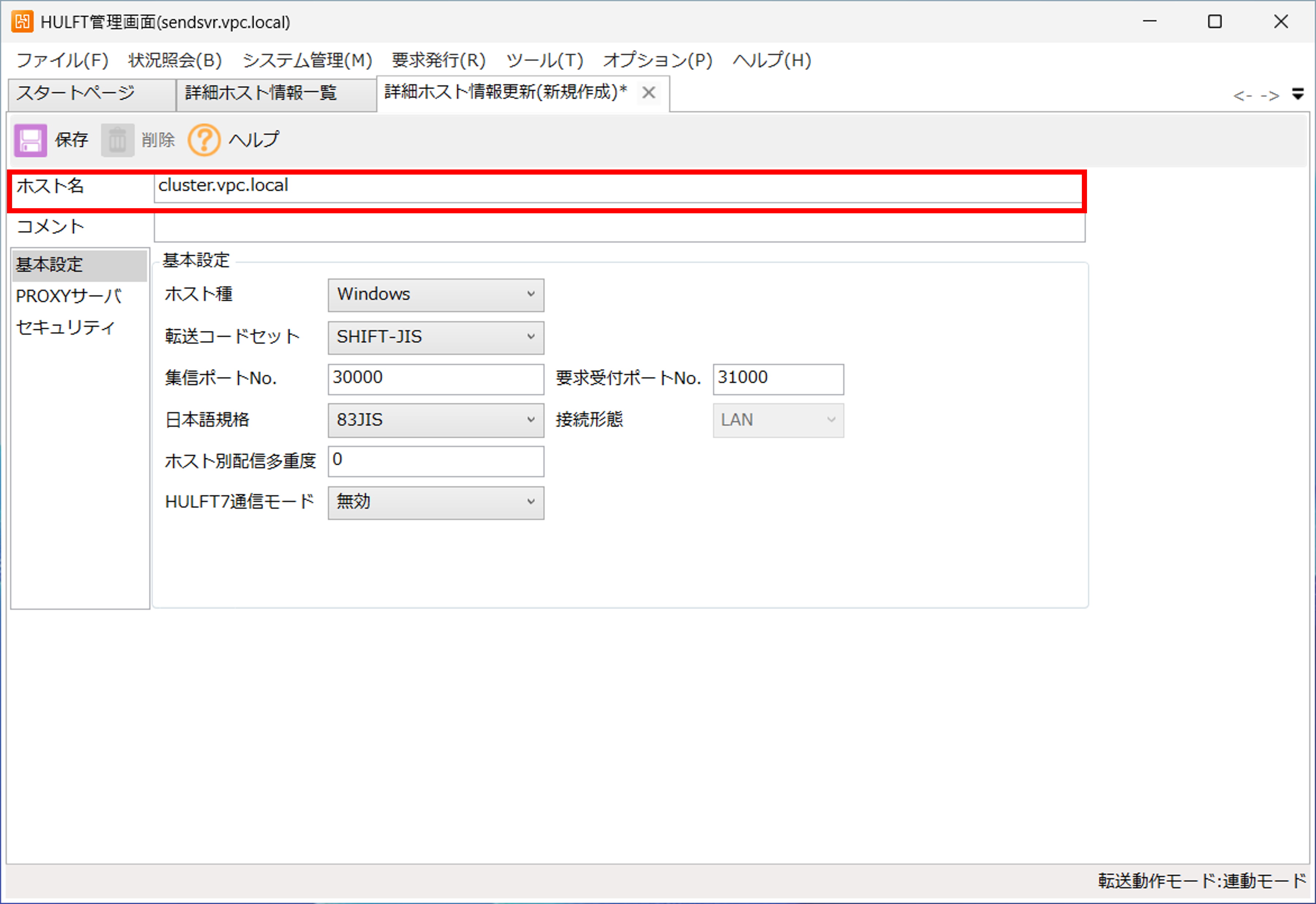The width and height of the screenshot is (1316, 904).
Task: Click the <- previous tab arrow
Action: (x=1242, y=96)
